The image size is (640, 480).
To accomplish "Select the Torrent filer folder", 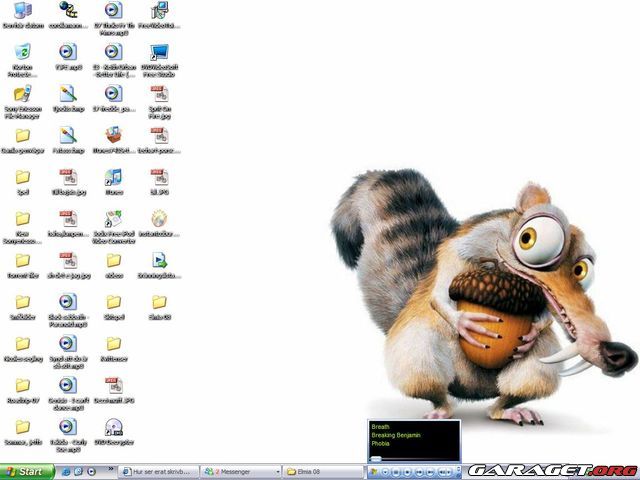I will pyautogui.click(x=22, y=260).
